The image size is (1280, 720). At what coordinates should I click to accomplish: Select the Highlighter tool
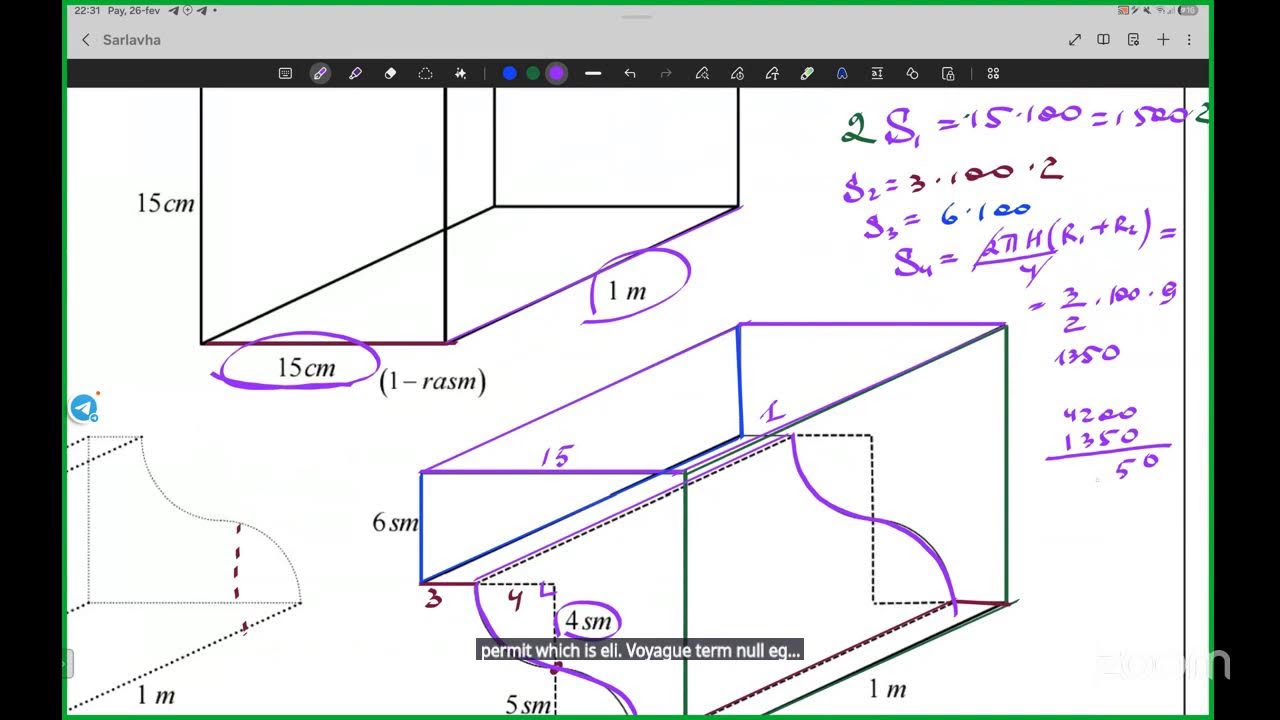(355, 73)
